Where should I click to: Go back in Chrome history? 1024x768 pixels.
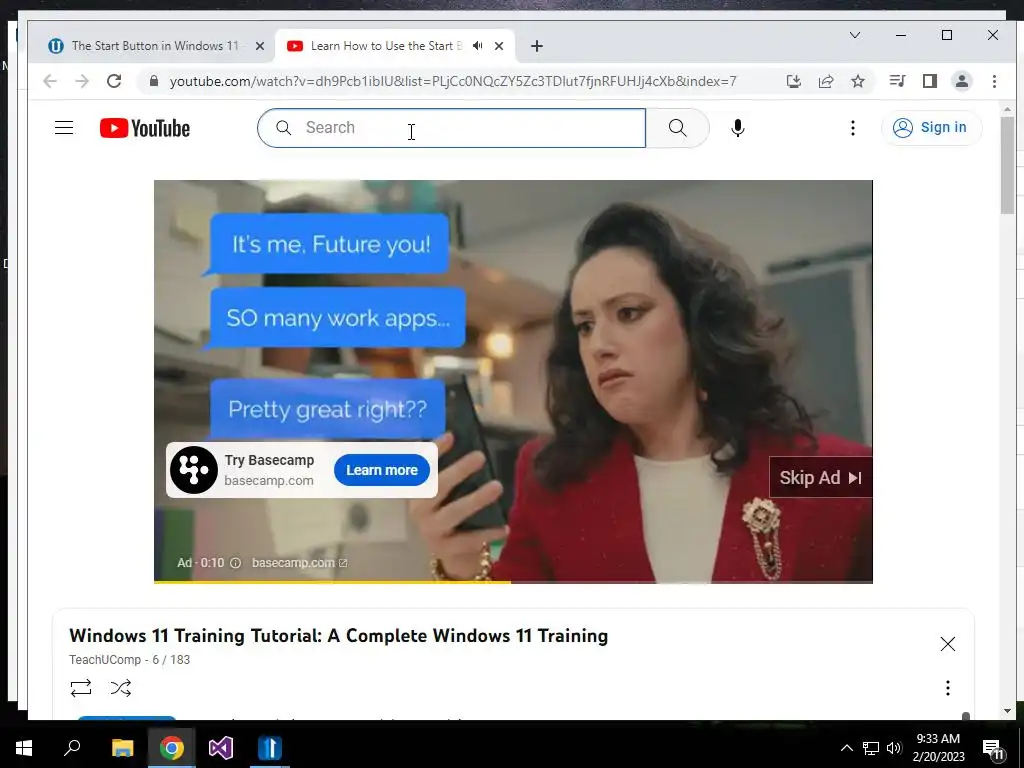(50, 81)
